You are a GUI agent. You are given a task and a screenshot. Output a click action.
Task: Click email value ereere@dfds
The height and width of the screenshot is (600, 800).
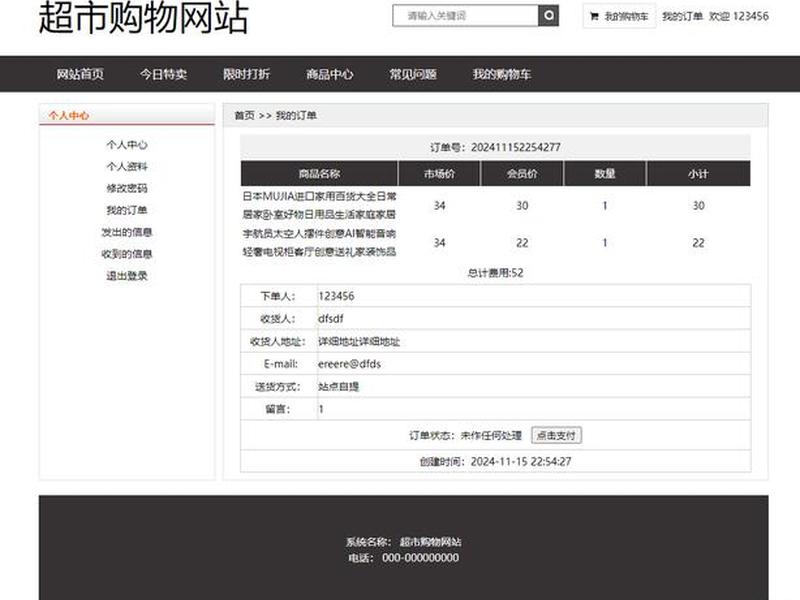coord(349,364)
